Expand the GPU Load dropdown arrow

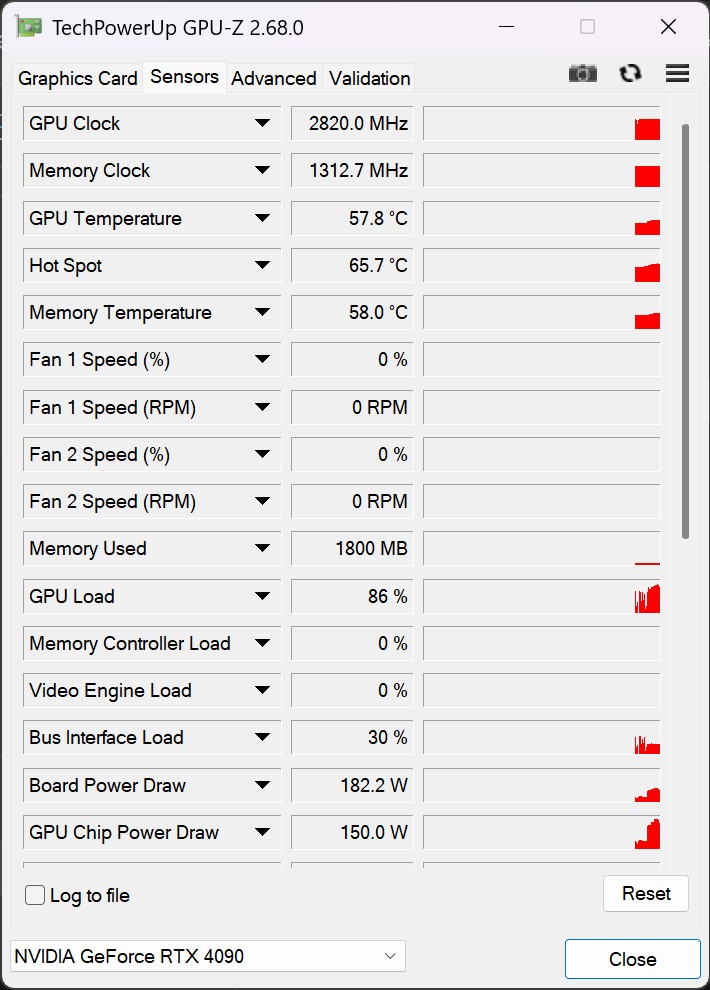[262, 596]
